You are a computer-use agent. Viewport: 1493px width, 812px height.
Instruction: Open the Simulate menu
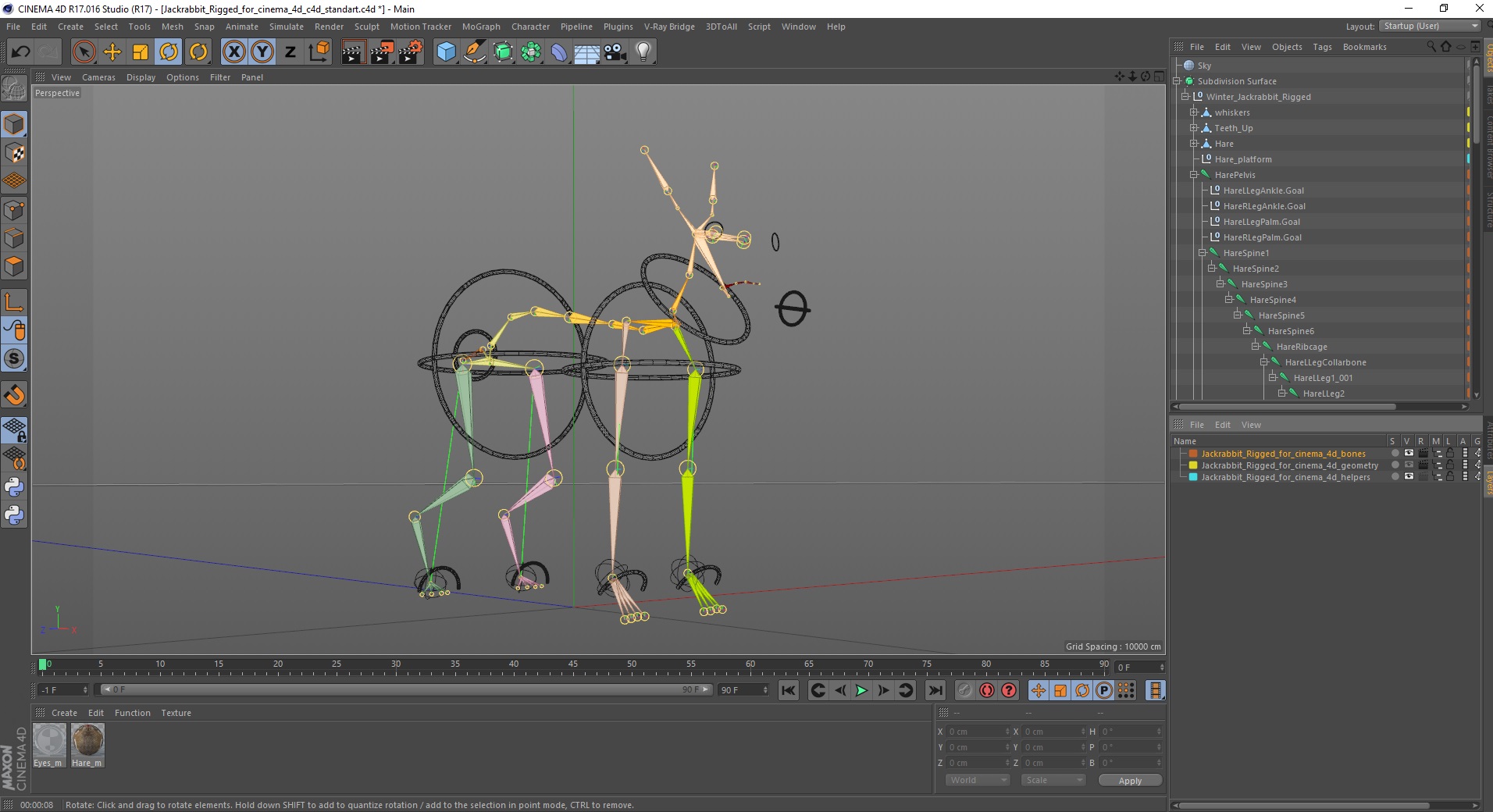click(x=287, y=27)
